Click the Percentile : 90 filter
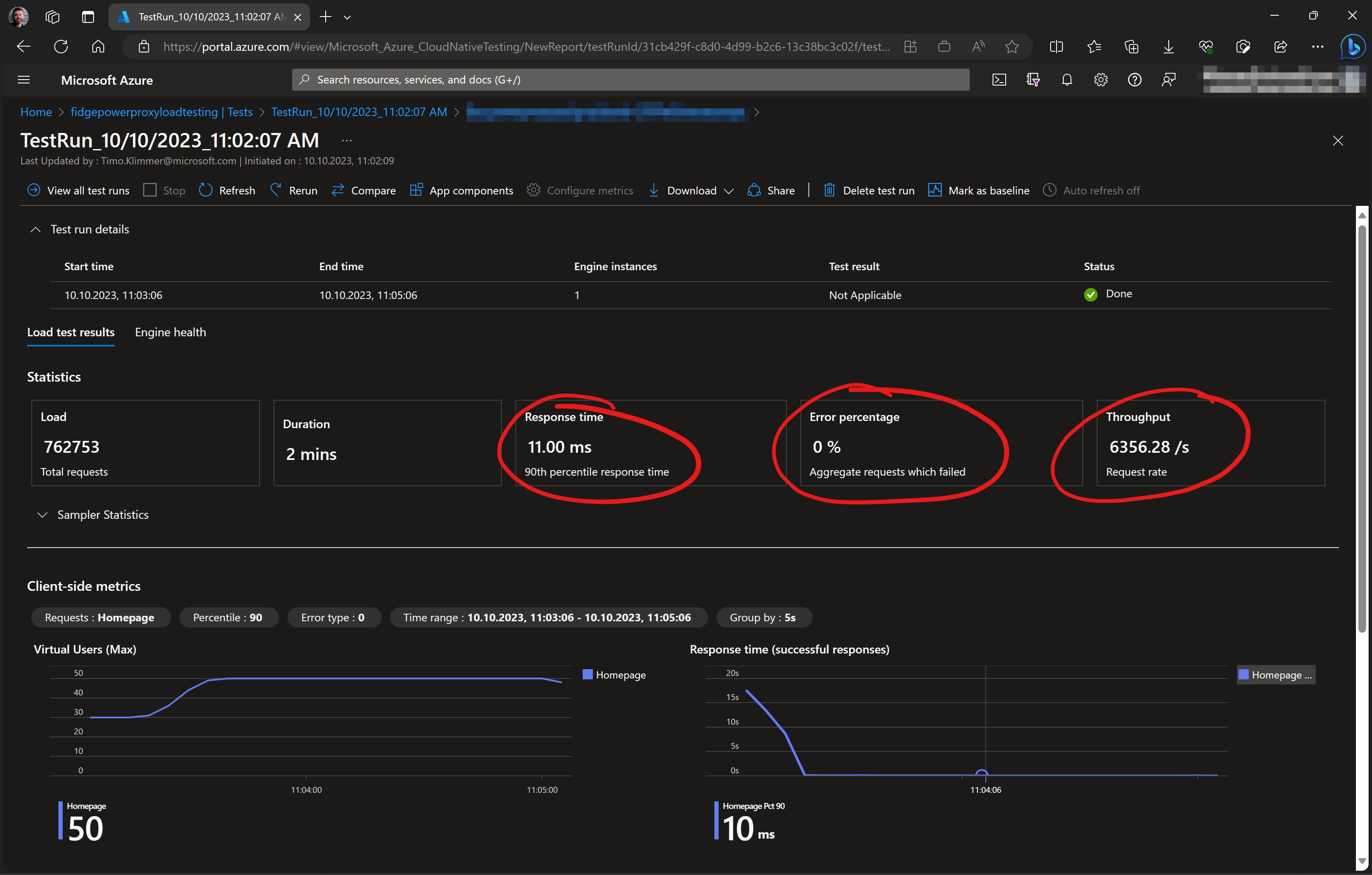Screen dimensions: 1372x875 pyautogui.click(x=228, y=617)
